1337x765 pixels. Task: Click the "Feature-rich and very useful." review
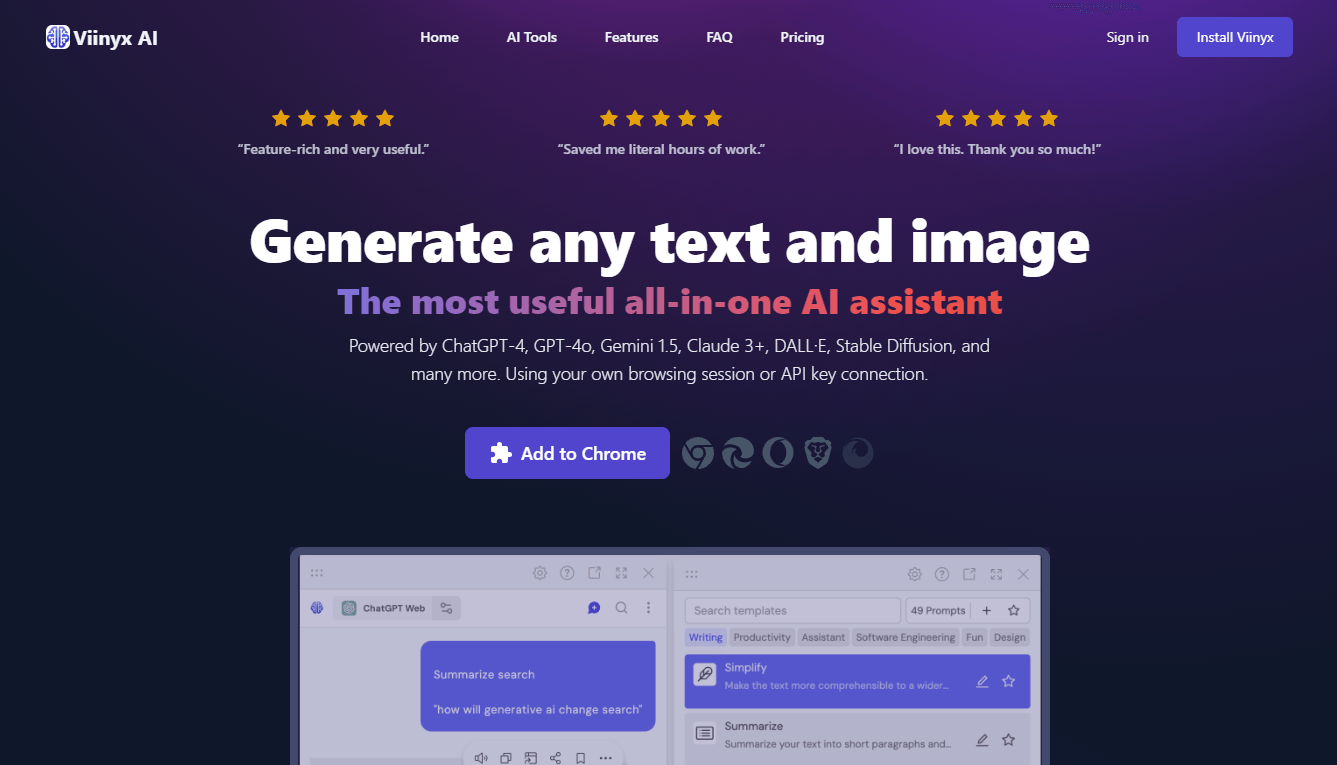(x=333, y=149)
